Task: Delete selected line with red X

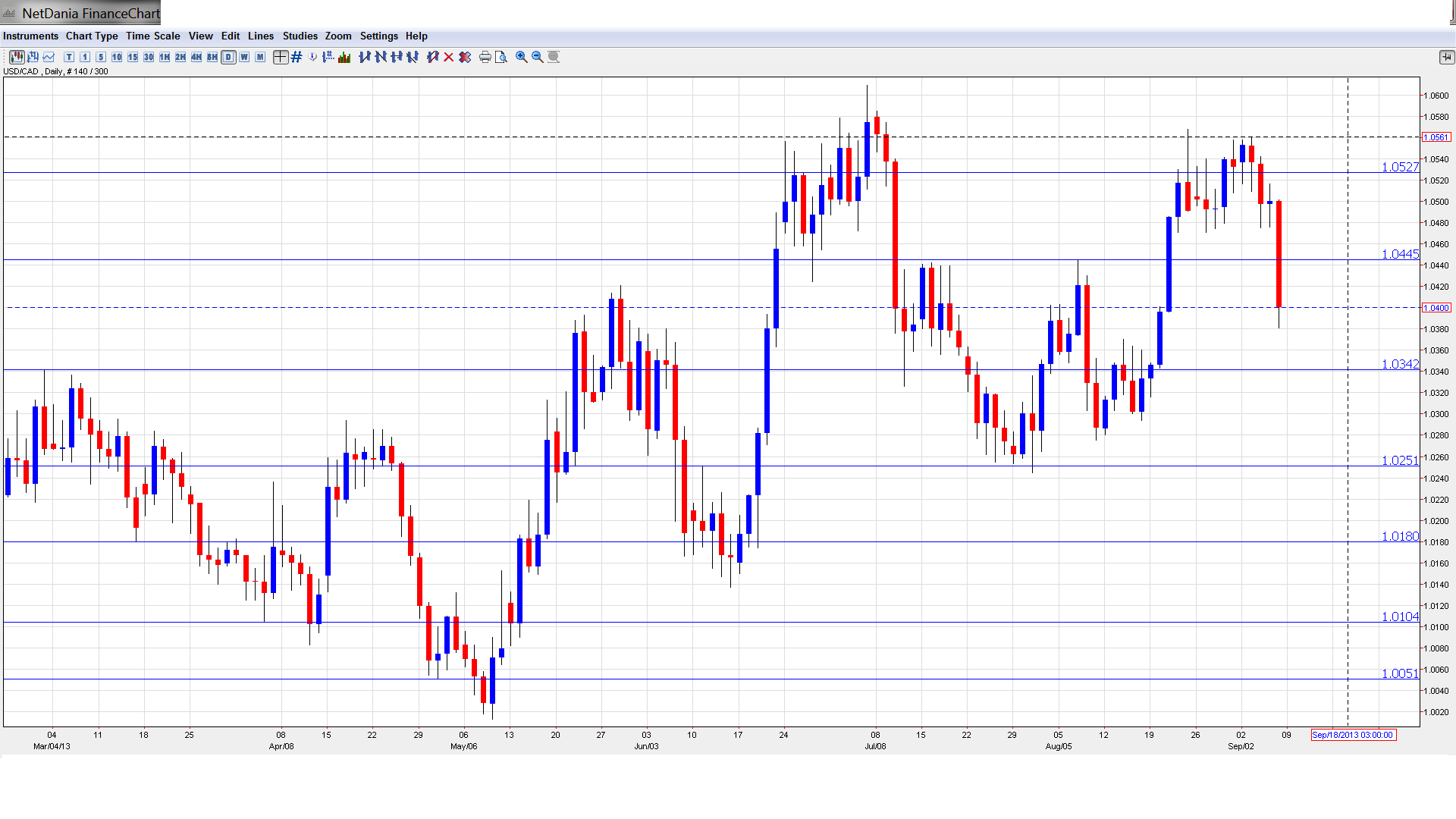Action: [449, 57]
